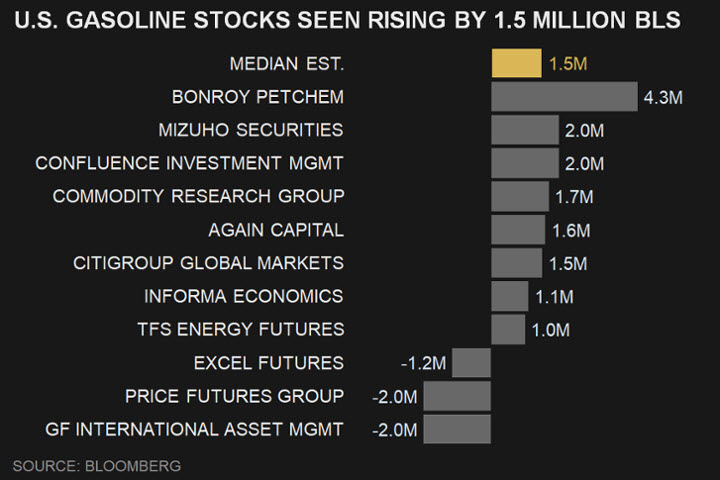Select the Commodity Research Group bar
The image size is (720, 480).
(x=520, y=196)
